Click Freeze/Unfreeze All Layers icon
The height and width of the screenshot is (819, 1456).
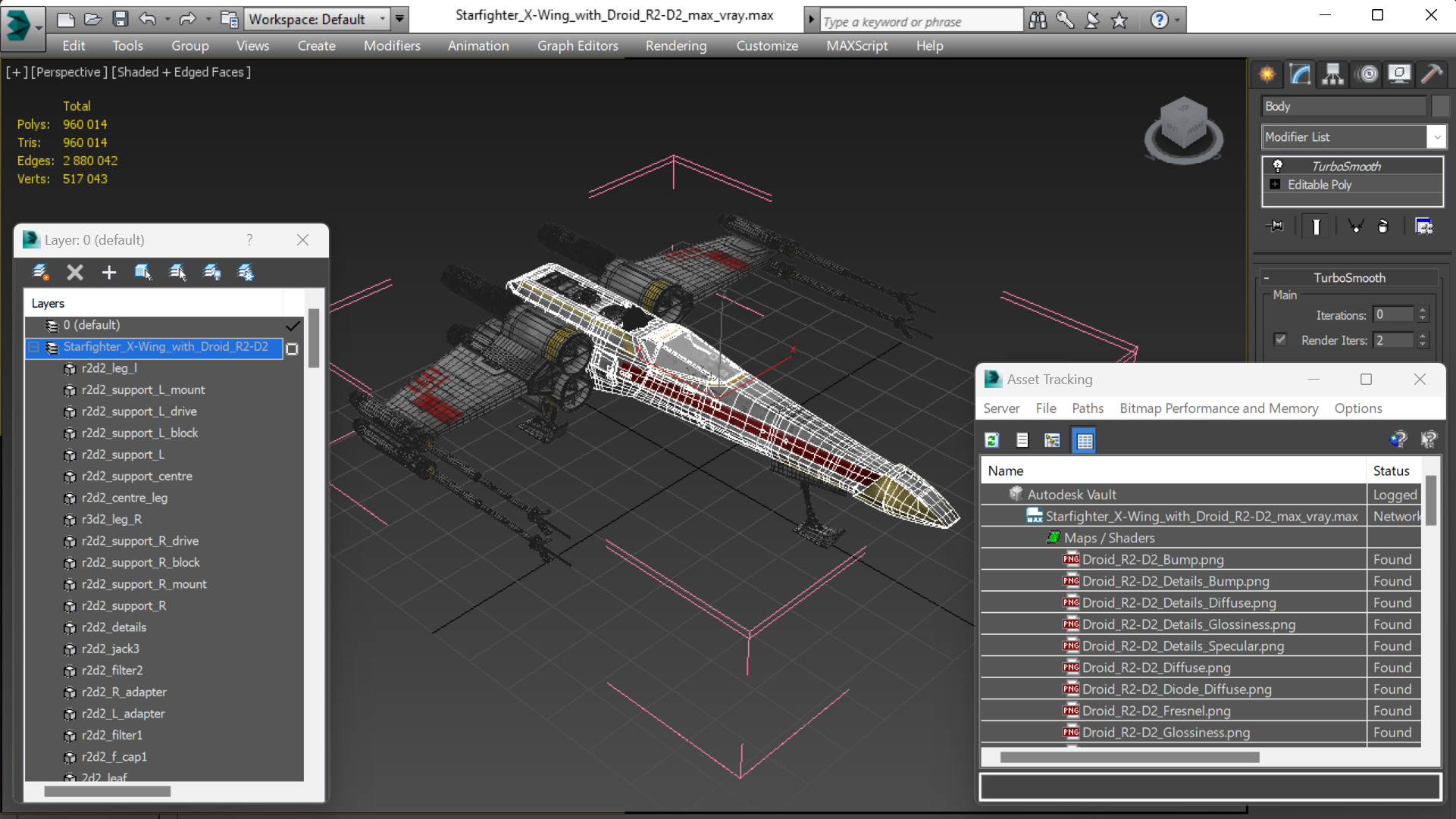[x=246, y=272]
